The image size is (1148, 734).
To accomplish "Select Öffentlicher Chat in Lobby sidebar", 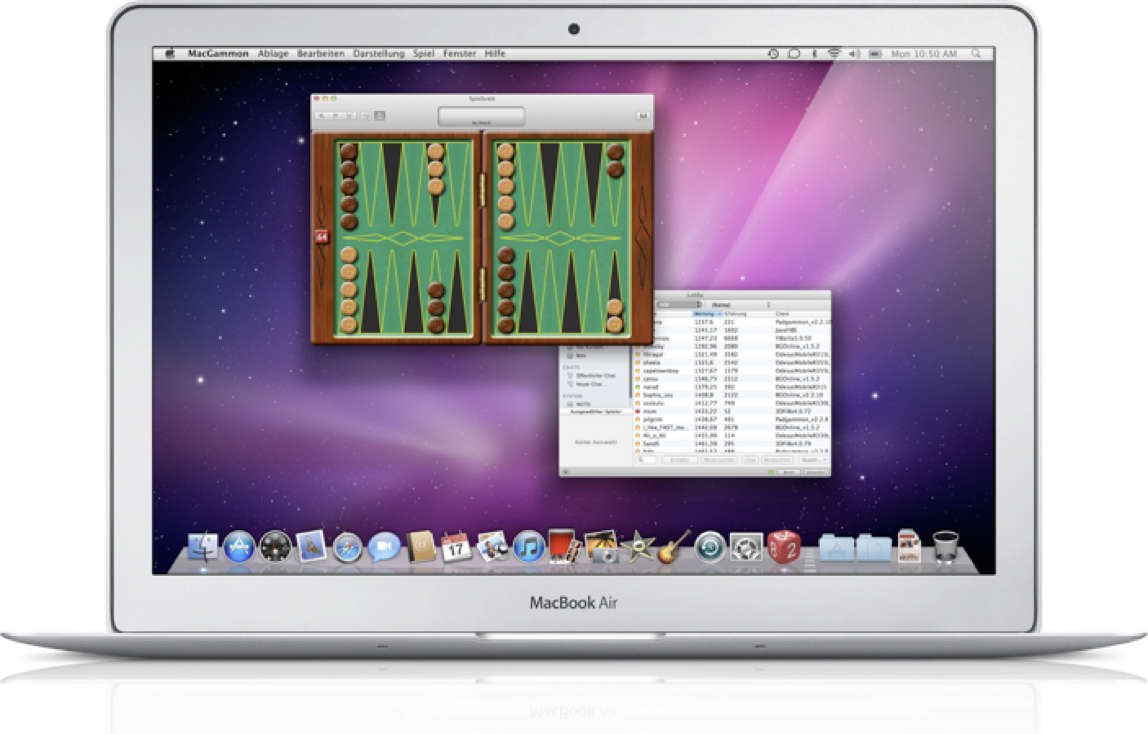I will pos(595,376).
